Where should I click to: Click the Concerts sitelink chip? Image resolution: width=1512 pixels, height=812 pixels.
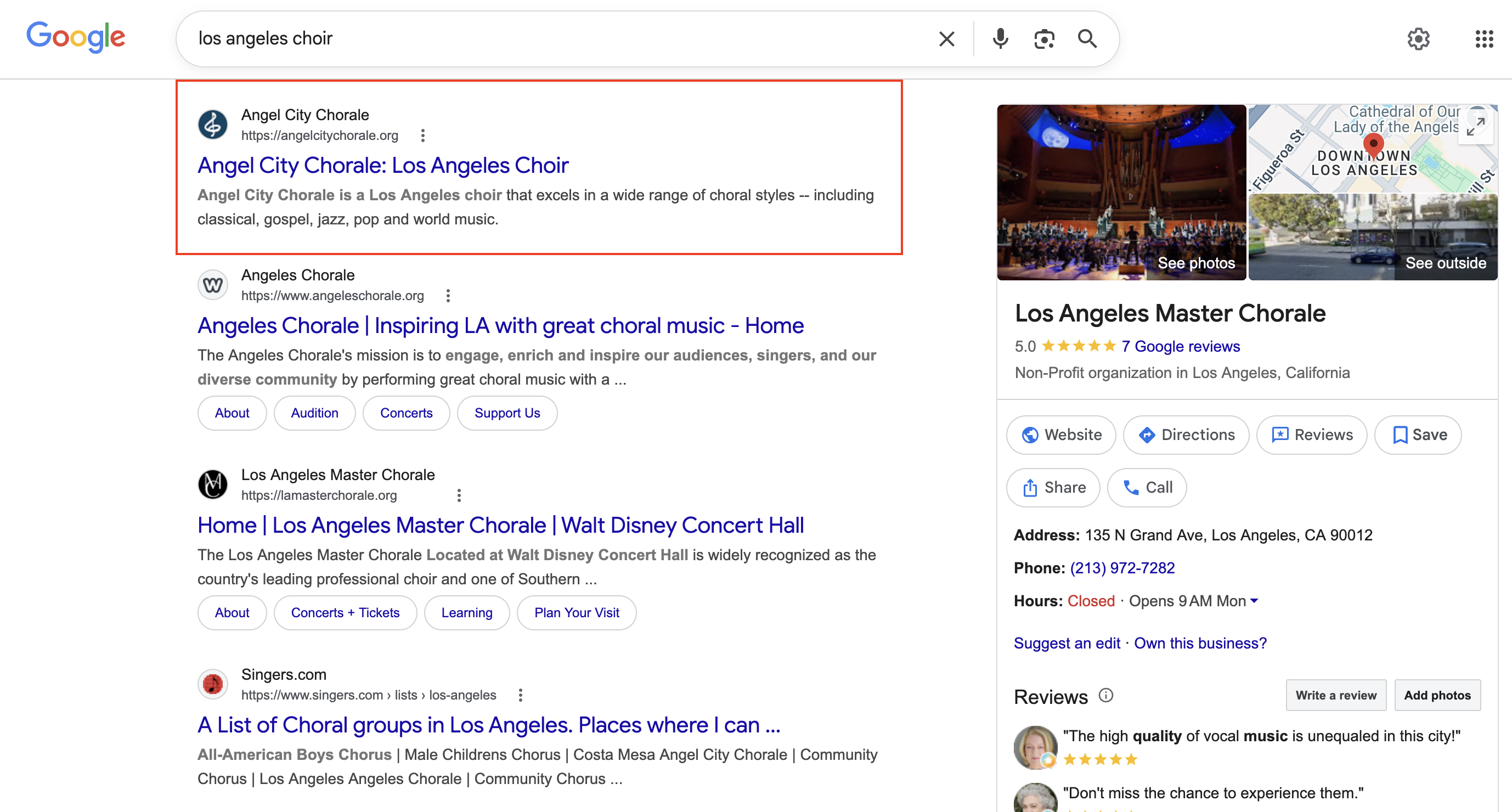click(406, 413)
